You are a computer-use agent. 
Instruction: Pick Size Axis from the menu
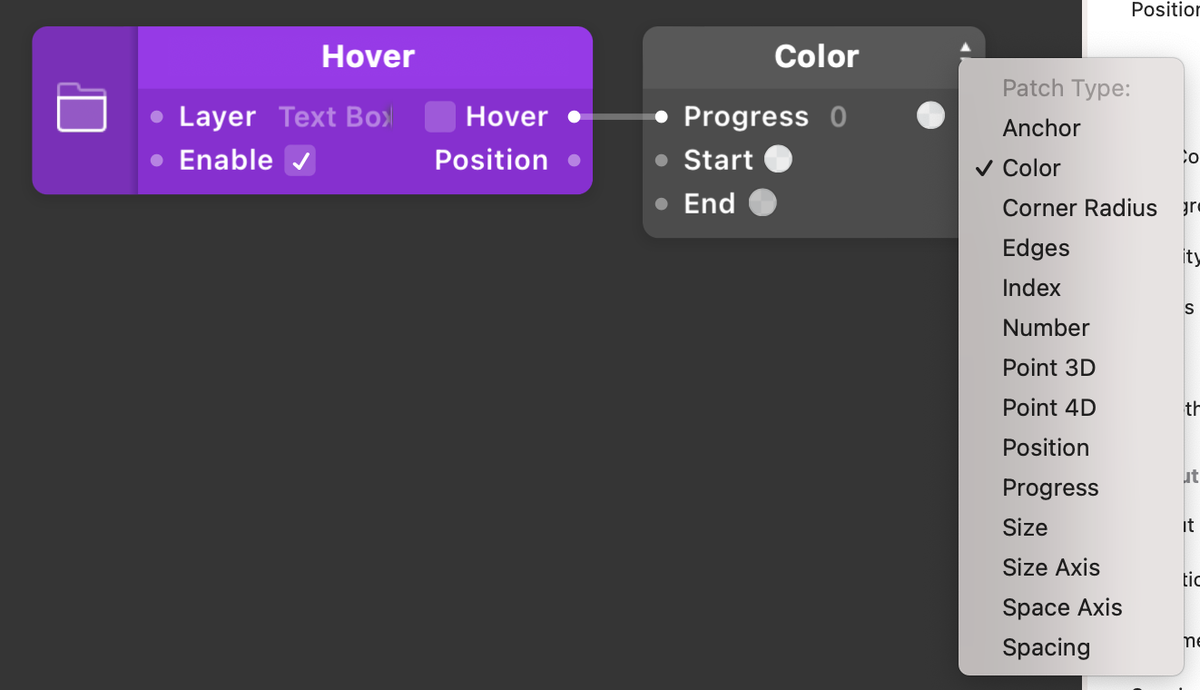[1050, 568]
